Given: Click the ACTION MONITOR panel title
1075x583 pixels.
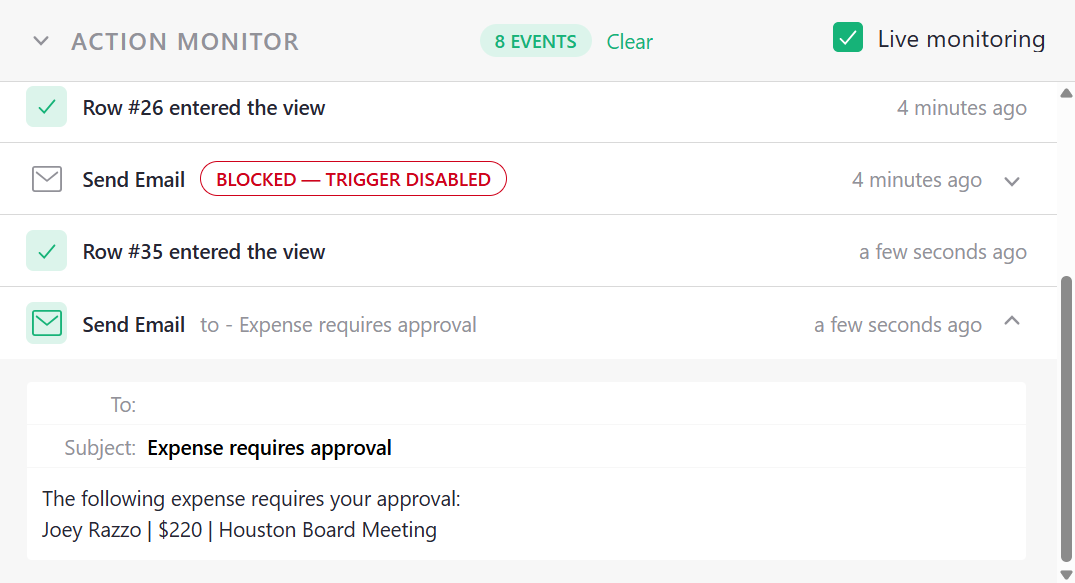Looking at the screenshot, I should [184, 41].
